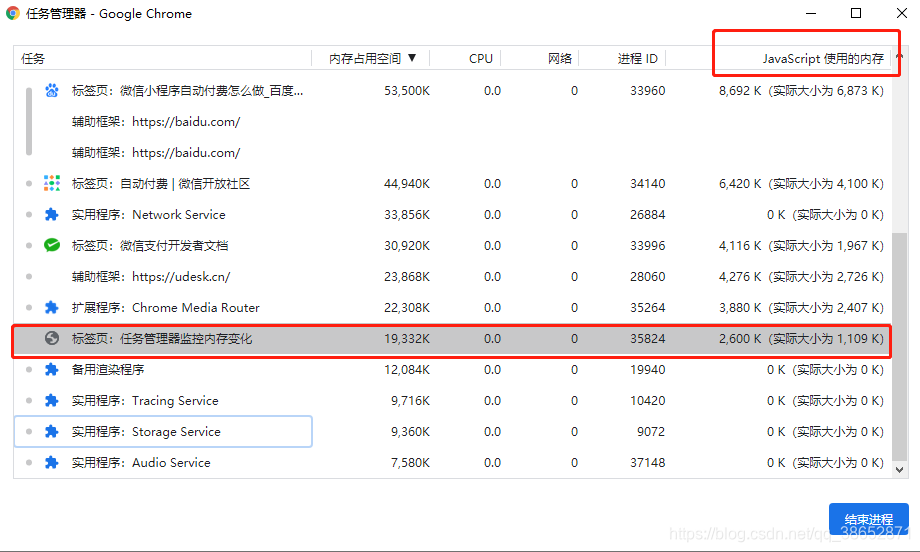
Task: Maximize the 任务管理器 window
Action: (x=856, y=13)
